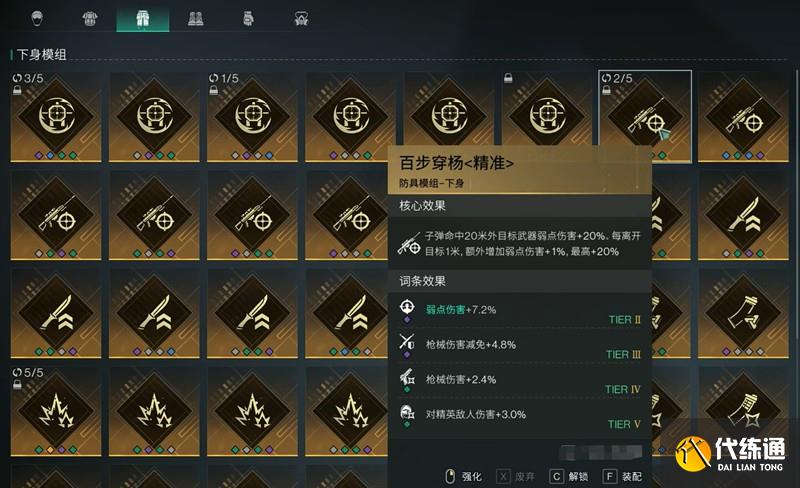Screen dimensions: 800x488
Task: Click the 解锁 unlock button
Action: 569,476
